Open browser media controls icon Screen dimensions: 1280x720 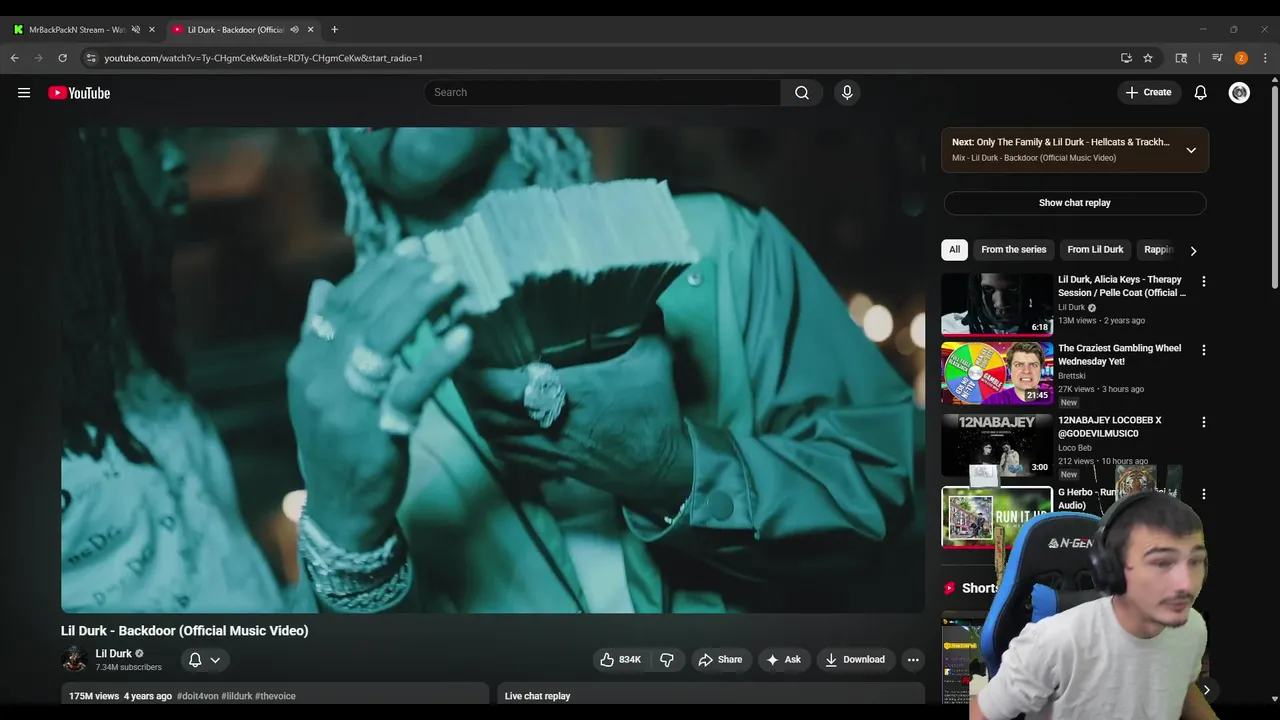coord(1217,58)
